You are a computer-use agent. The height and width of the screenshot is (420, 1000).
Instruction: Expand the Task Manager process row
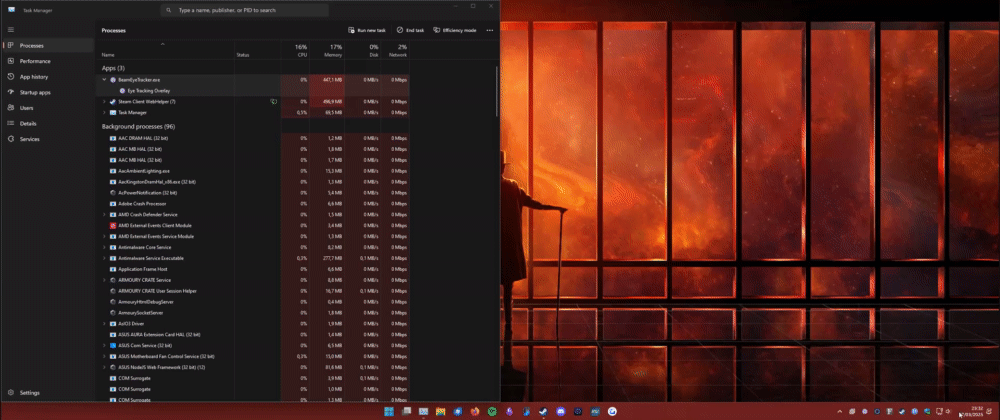[x=104, y=112]
